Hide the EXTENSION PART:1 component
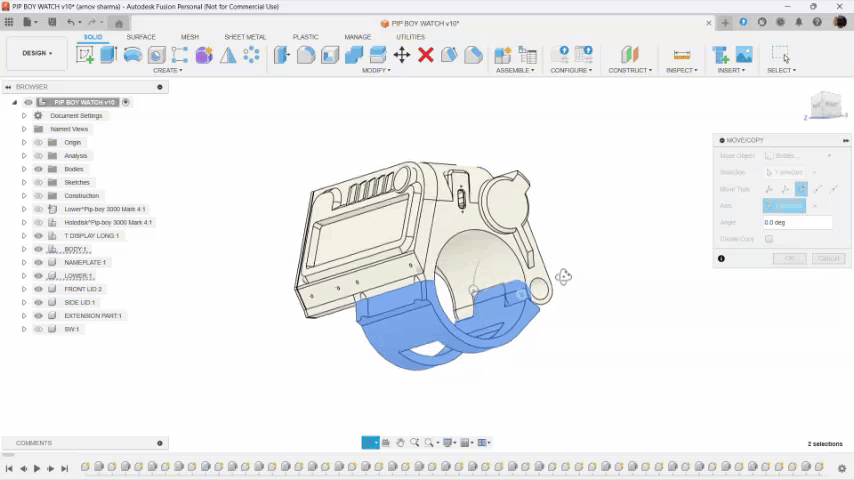Image resolution: width=854 pixels, height=480 pixels. coord(38,315)
